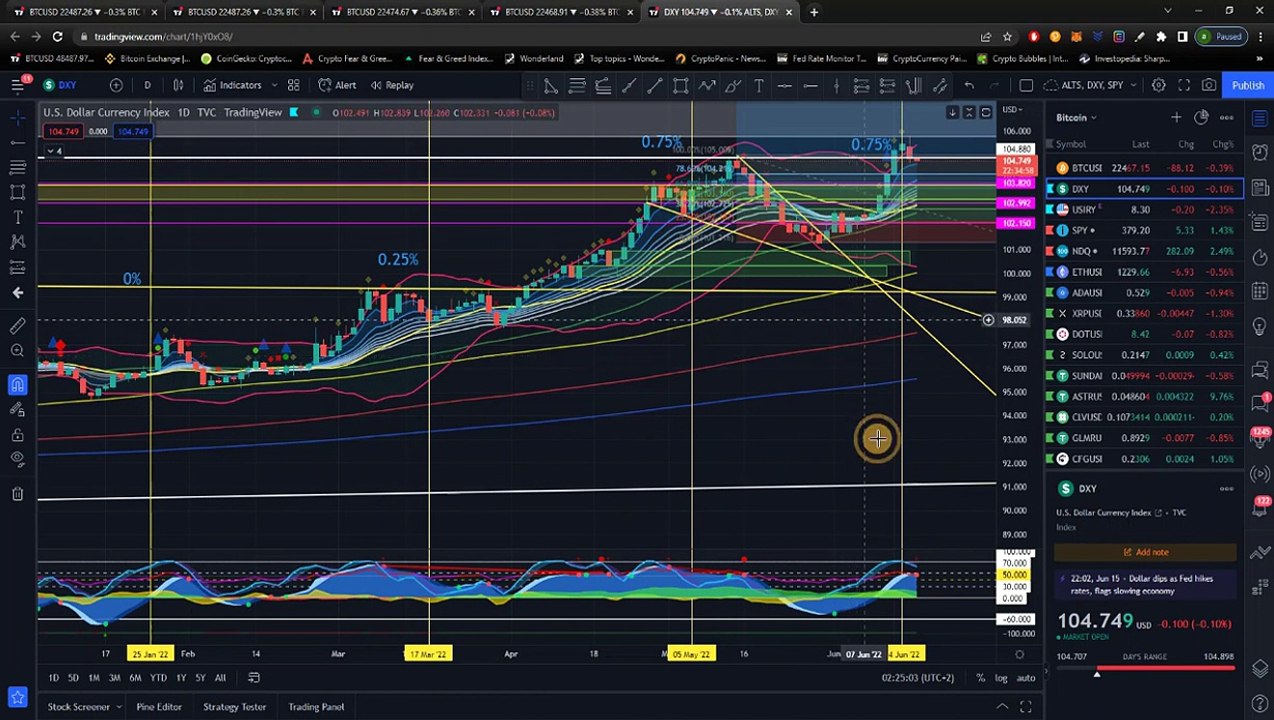Select the ETHUSD row in watchlist
Viewport: 1274px width, 720px height.
[1145, 272]
